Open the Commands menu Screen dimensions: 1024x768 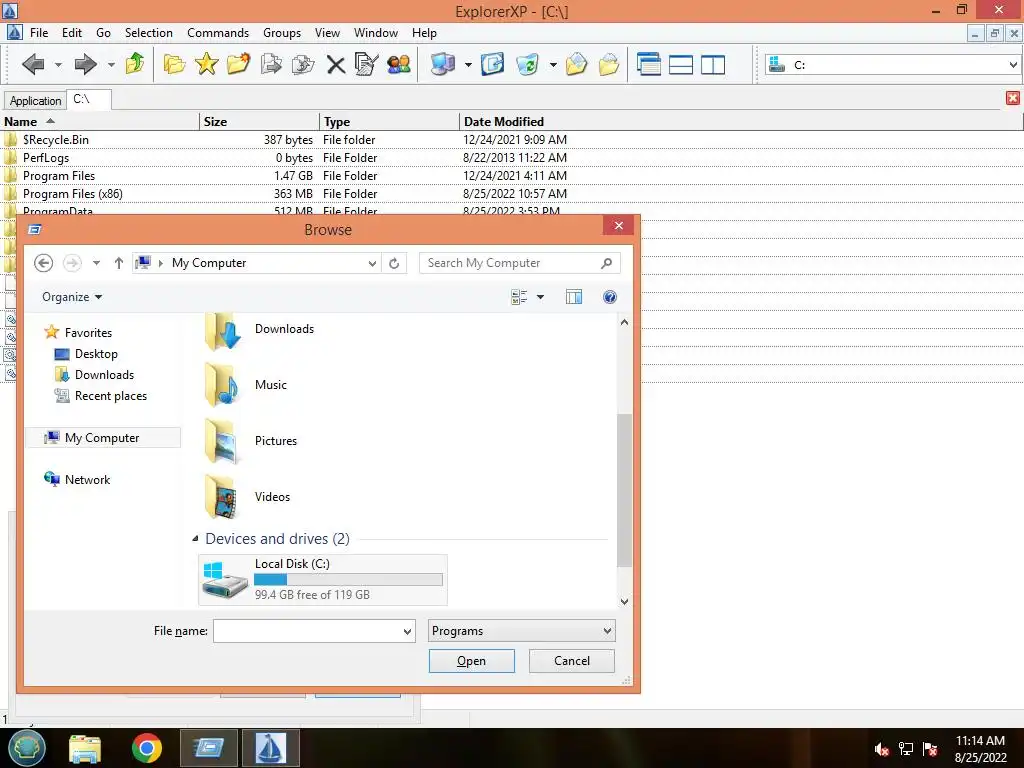tap(218, 33)
